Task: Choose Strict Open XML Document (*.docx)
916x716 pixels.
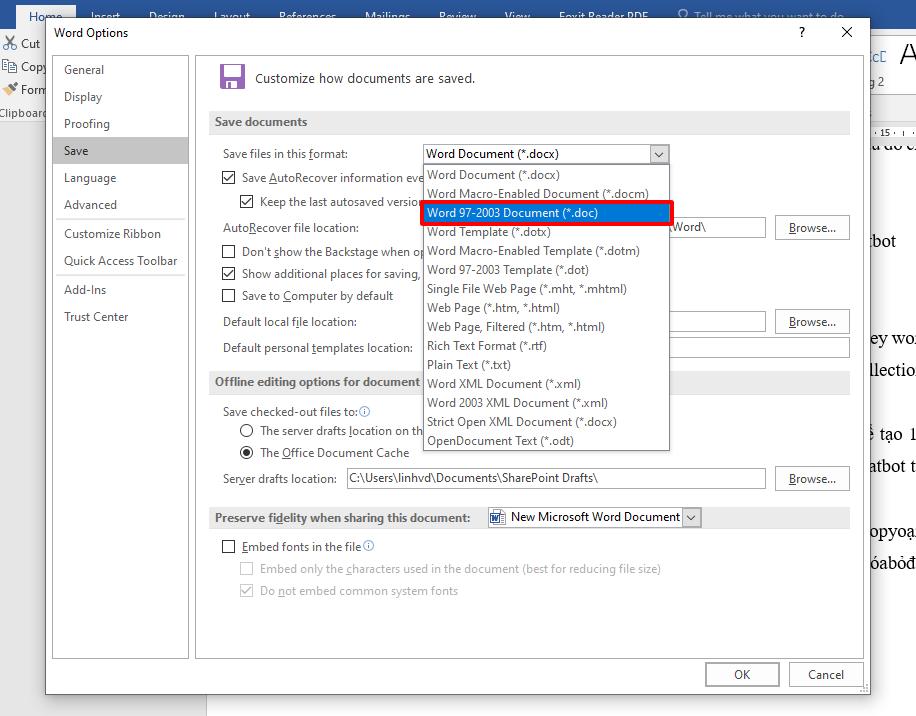Action: point(546,422)
